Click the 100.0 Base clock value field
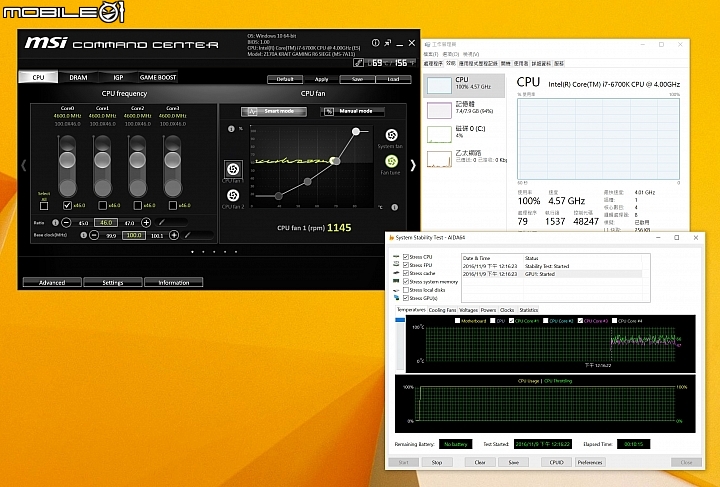 click(x=134, y=235)
